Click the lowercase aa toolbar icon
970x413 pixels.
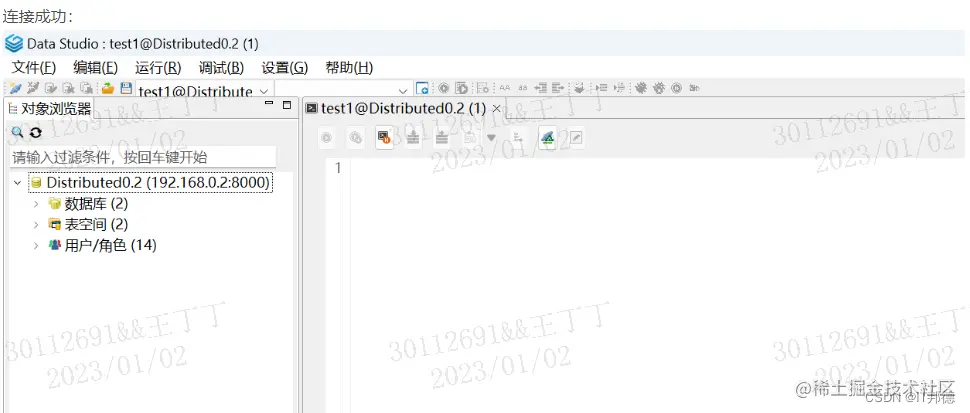523,88
